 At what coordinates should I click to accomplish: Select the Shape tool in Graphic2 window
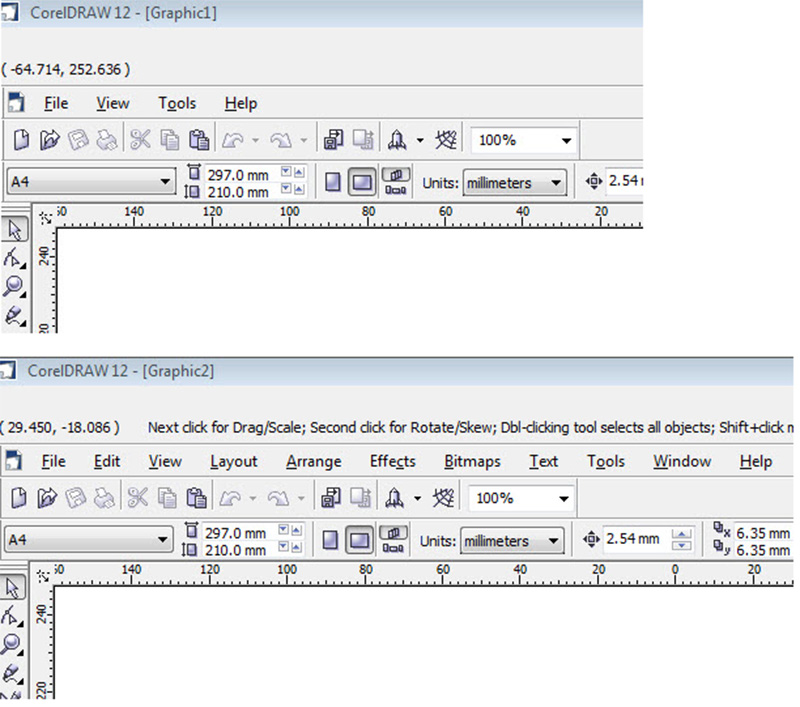[13, 616]
